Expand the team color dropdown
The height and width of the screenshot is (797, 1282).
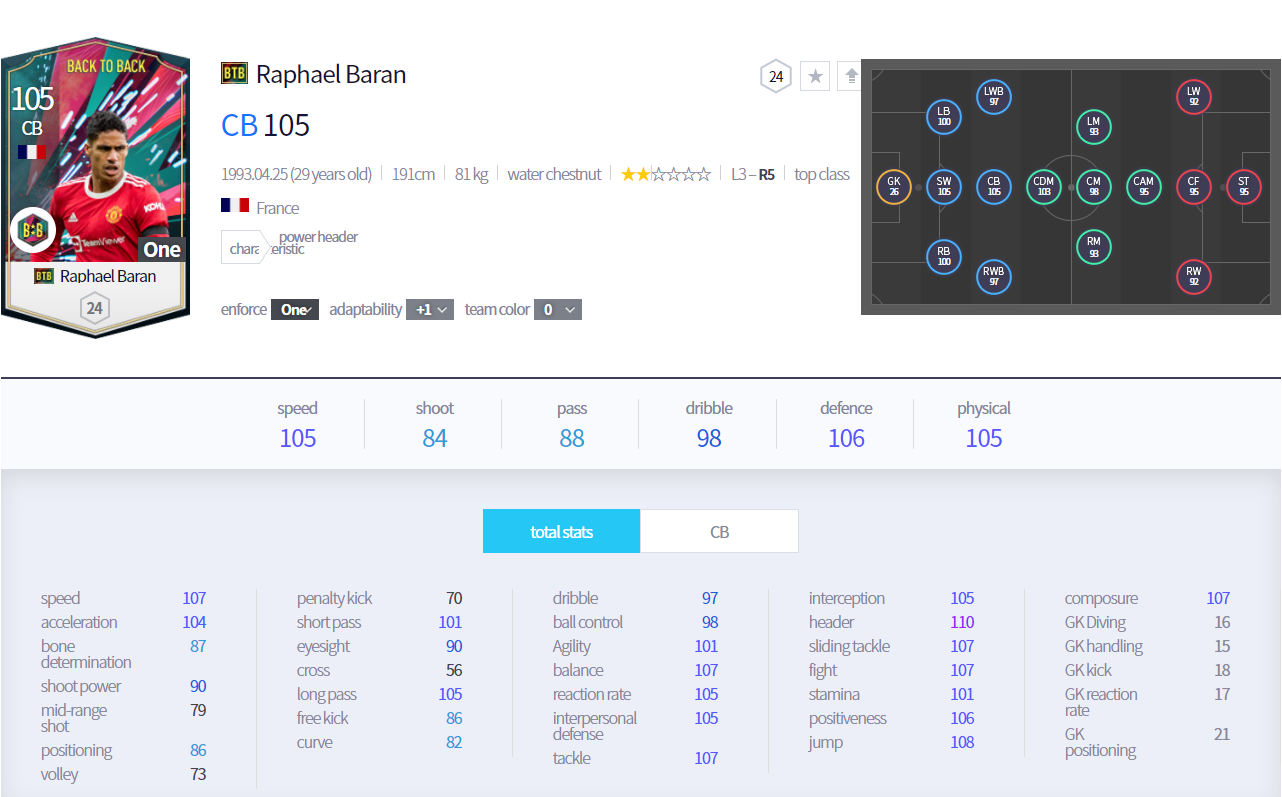pos(557,310)
